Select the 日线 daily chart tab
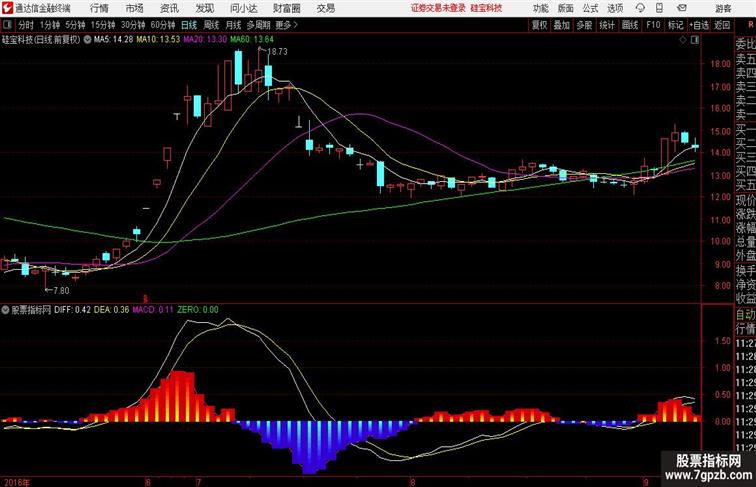The height and width of the screenshot is (487, 756). click(x=189, y=25)
